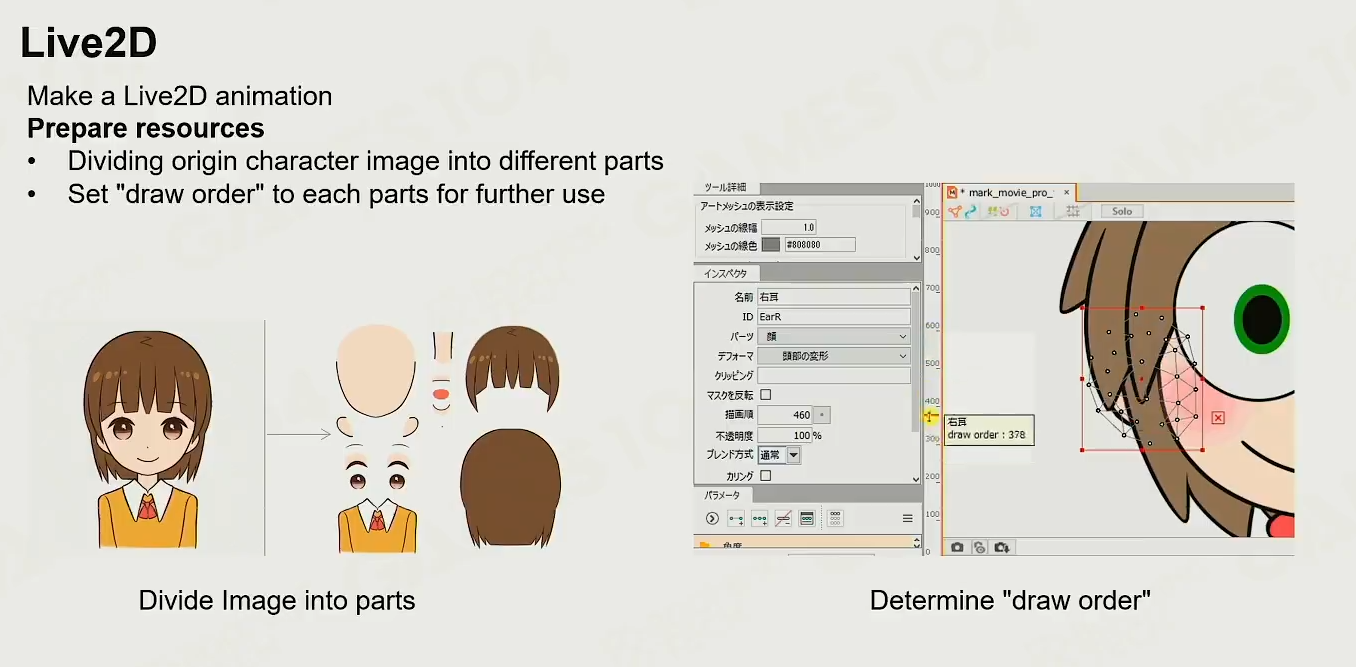The height and width of the screenshot is (667, 1356).
Task: Click down arrow of inspector panel scrollbar
Action: (917, 479)
